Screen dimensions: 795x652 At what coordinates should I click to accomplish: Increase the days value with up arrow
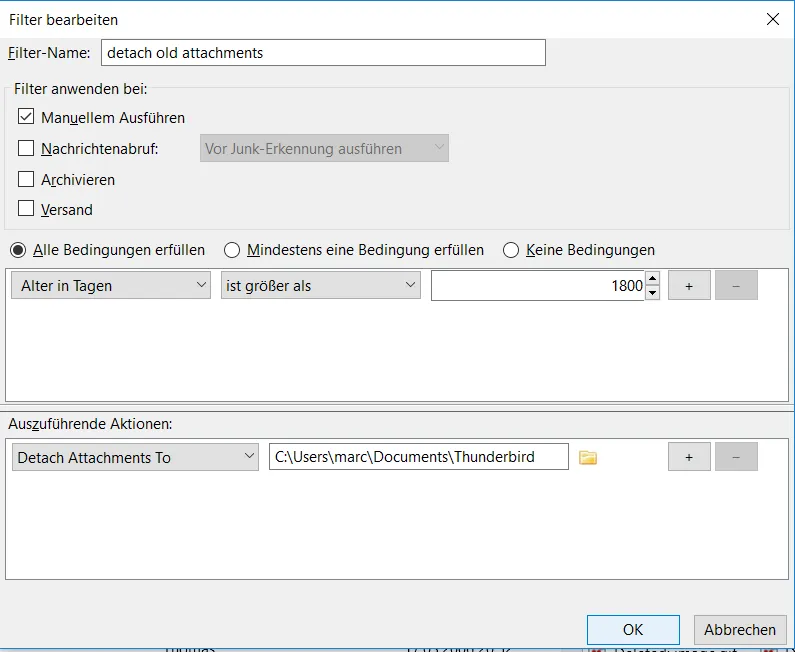pos(653,278)
